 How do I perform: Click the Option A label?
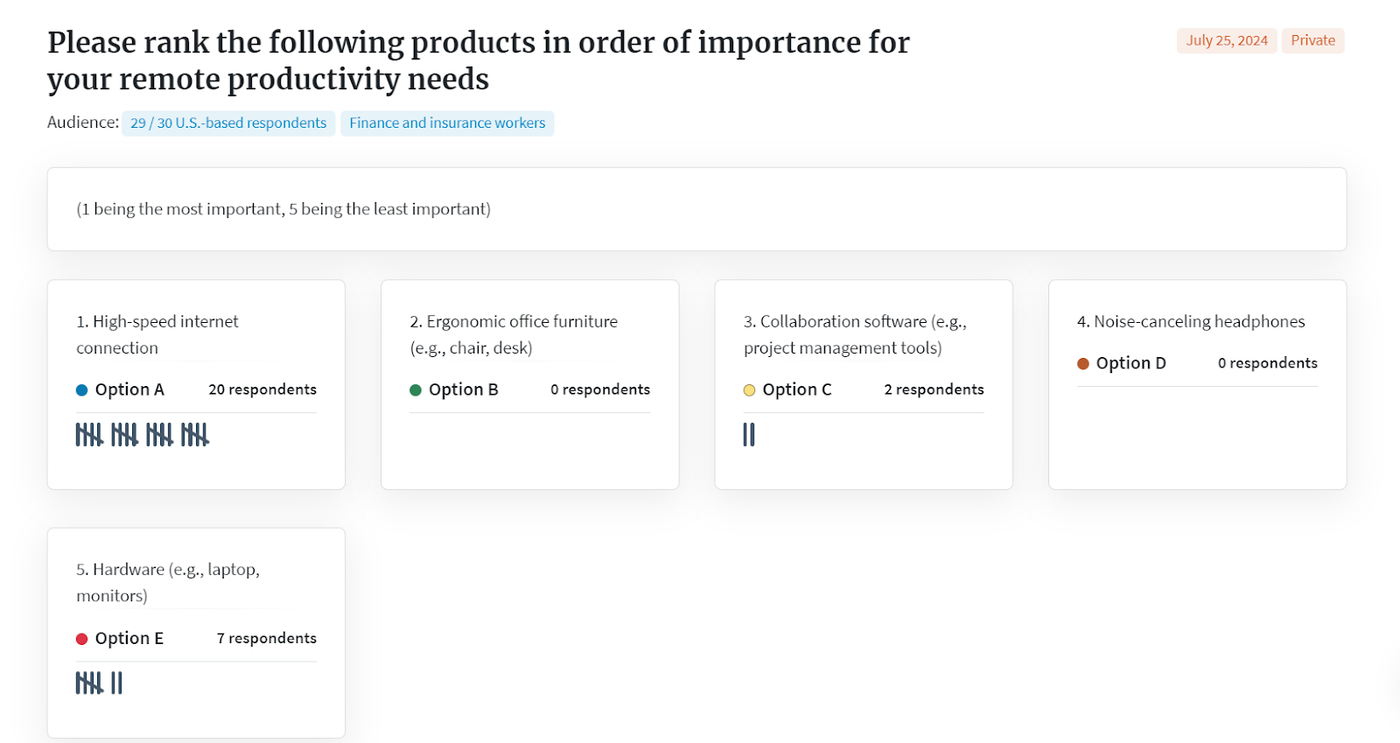point(129,390)
